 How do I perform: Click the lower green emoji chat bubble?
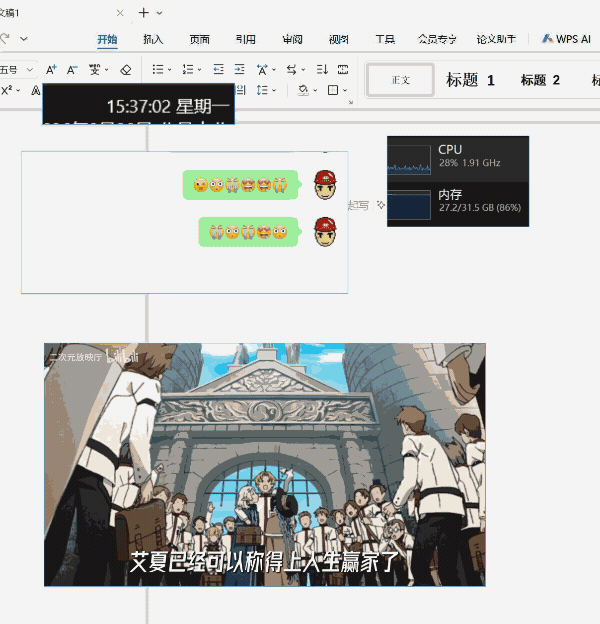coord(248,232)
